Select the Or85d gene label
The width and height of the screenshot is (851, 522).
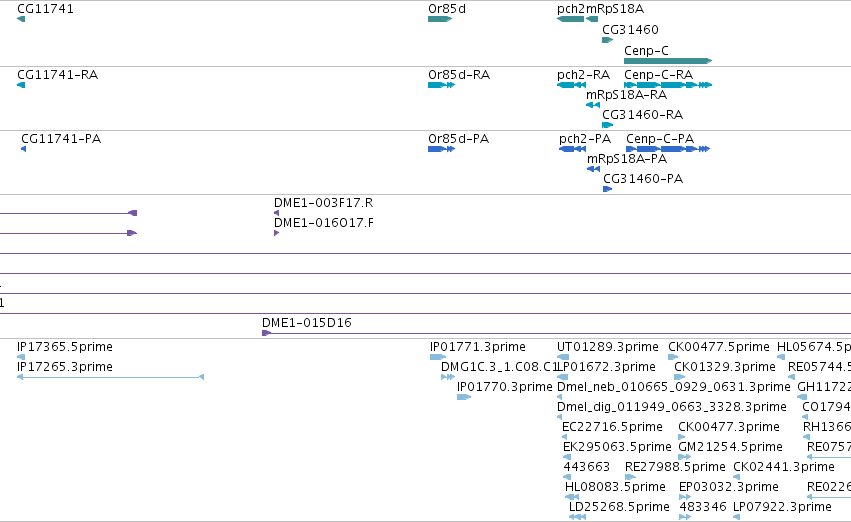pyautogui.click(x=447, y=9)
